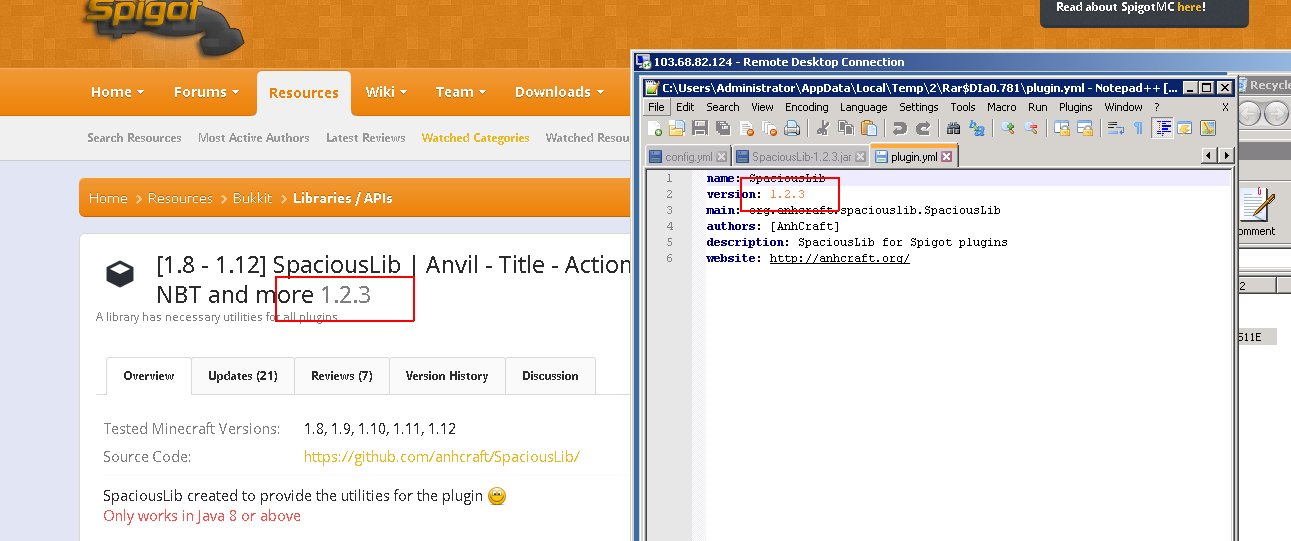Click Libraries / APIs breadcrumb

pos(342,198)
